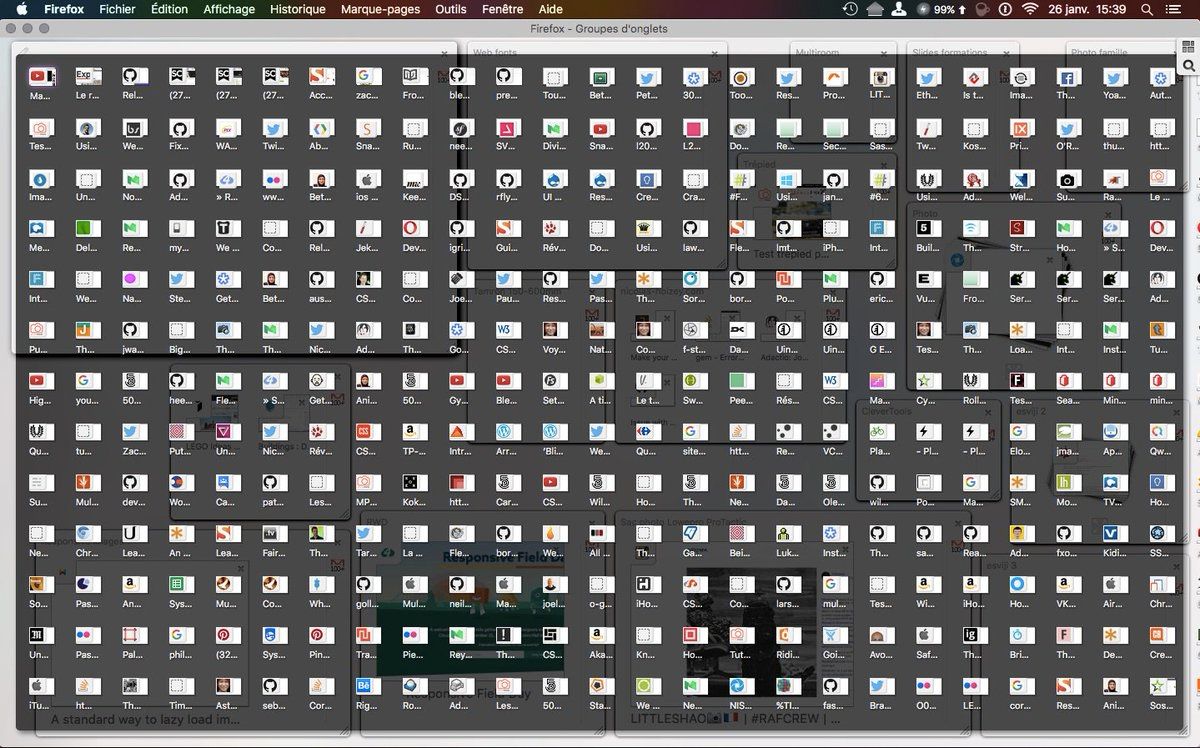
Task: Open the Marque-pages menu
Action: click(x=381, y=9)
